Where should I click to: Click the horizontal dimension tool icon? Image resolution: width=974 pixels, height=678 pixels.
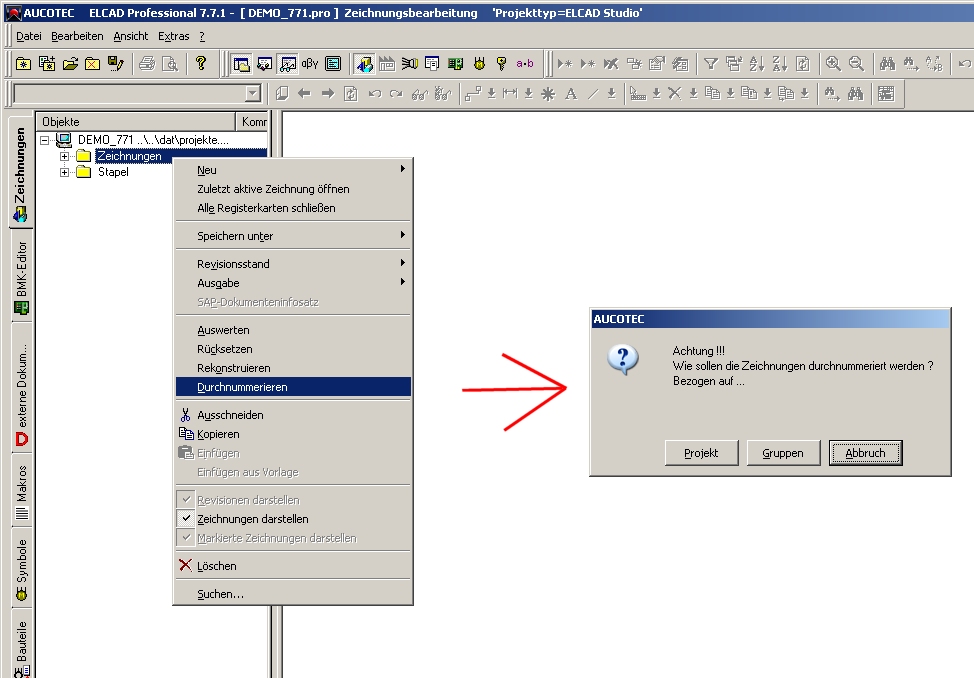(510, 94)
